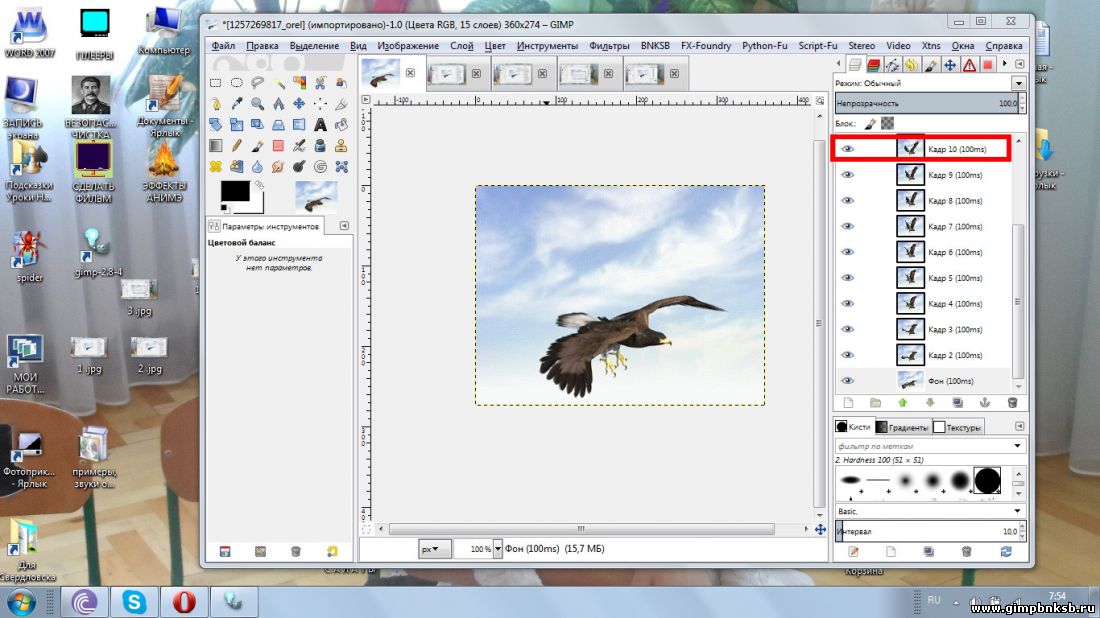Activate the Zoom magnifier tool
Screen dimensions: 1100x618
pyautogui.click(x=257, y=104)
